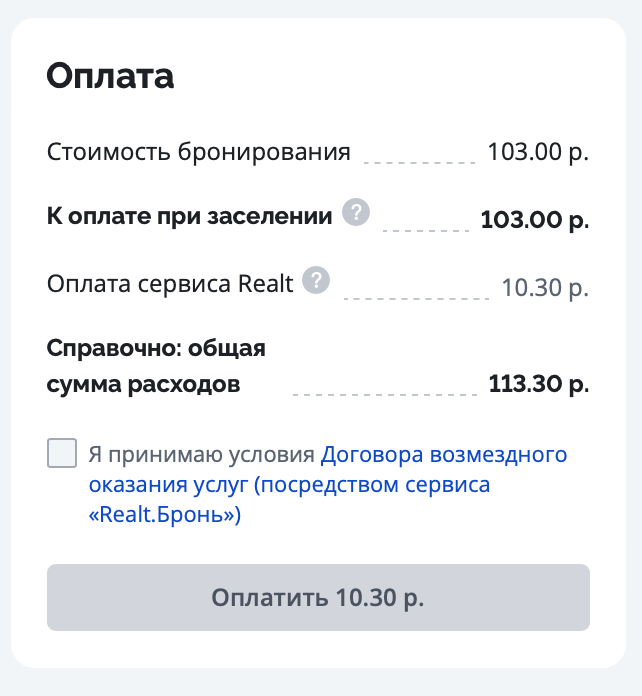The height and width of the screenshot is (696, 642).
Task: Select the 10.30 р. service fee value
Action: point(544,288)
